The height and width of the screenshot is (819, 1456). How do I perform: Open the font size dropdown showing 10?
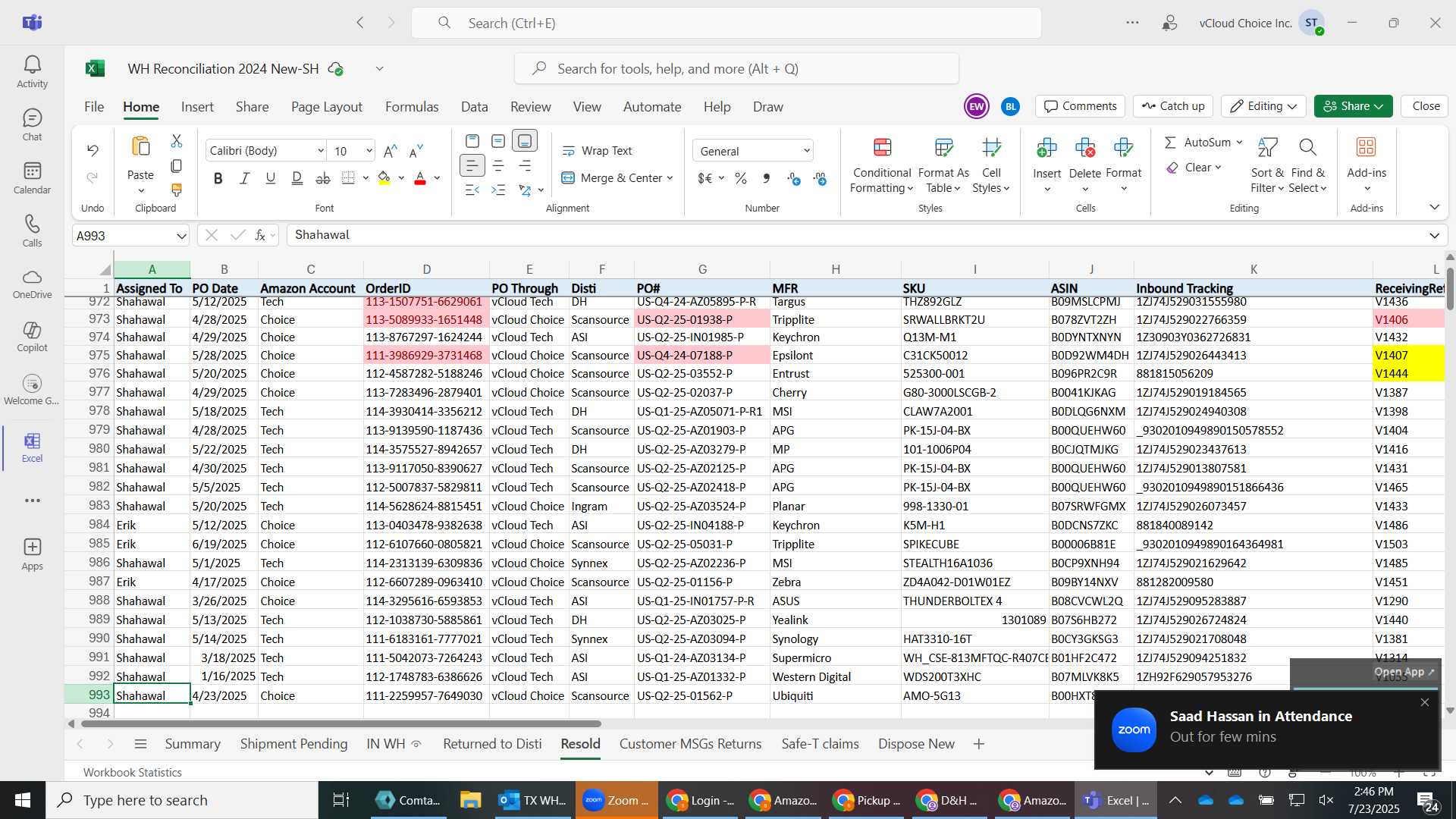pyautogui.click(x=369, y=151)
